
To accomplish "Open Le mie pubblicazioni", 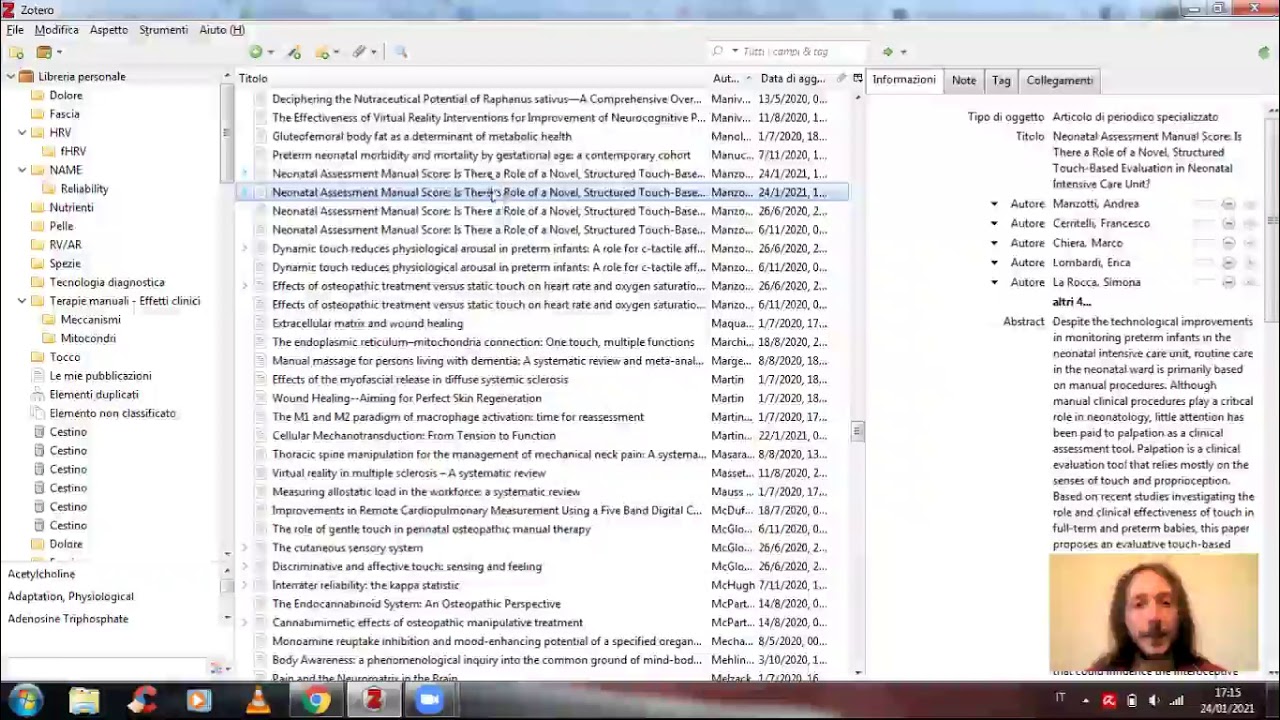I will pyautogui.click(x=100, y=376).
